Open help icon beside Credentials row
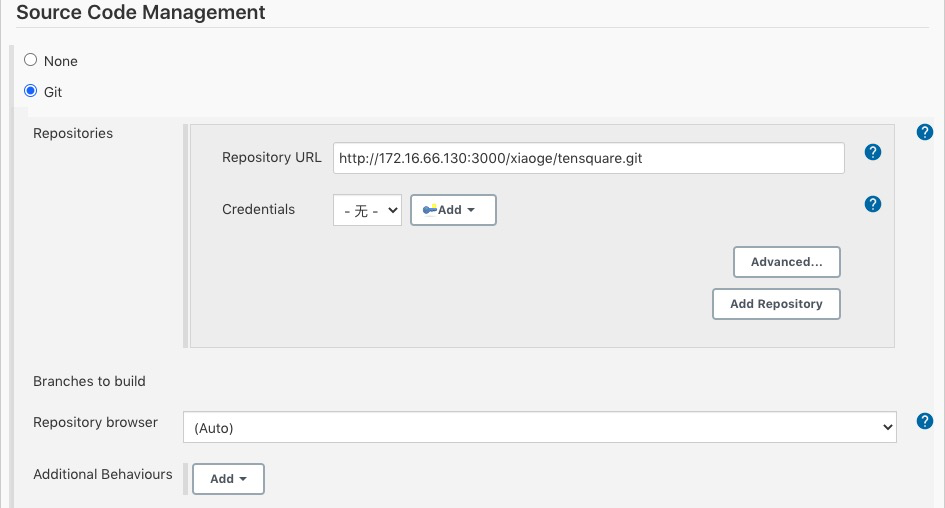The height and width of the screenshot is (508, 945). (873, 204)
